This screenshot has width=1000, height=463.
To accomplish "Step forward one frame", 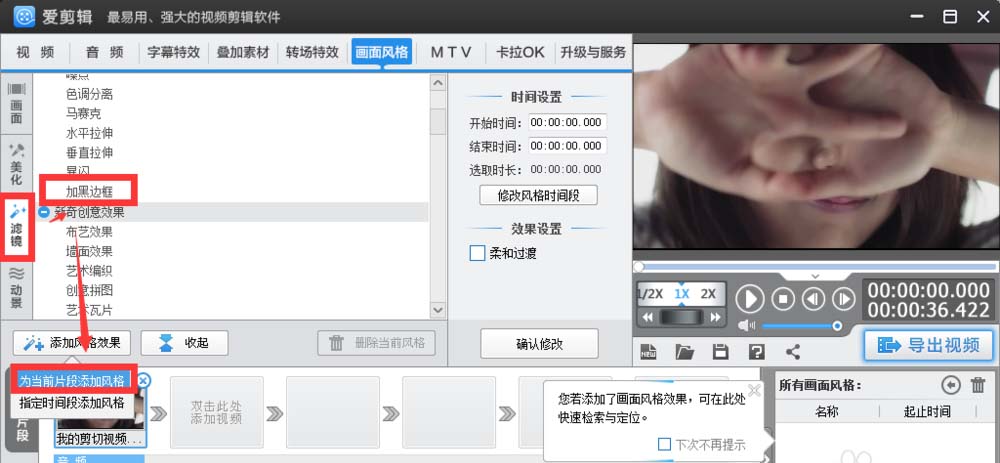I will click(x=844, y=298).
